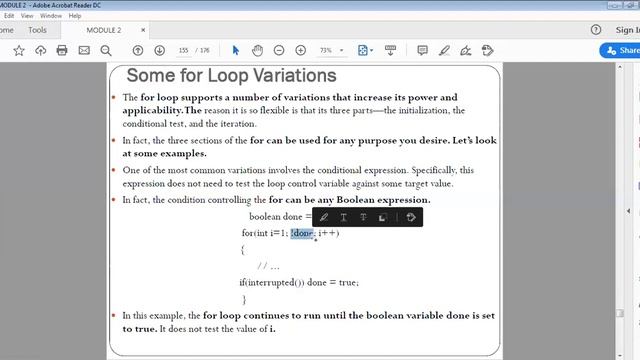Click the vertical scrollbar up arrow
This screenshot has height=360, width=640.
point(620,67)
